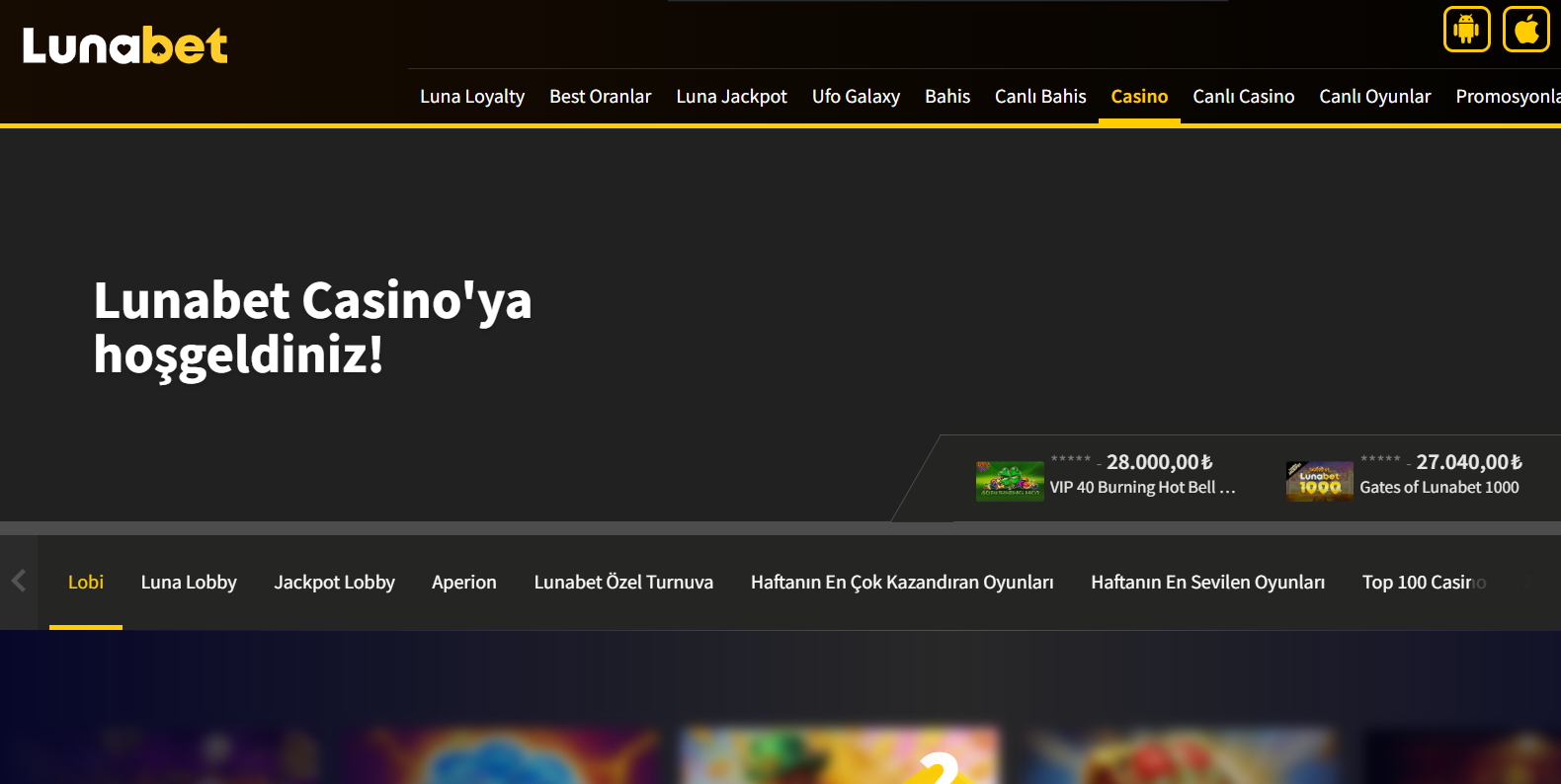
Task: Select the Lobi tab
Action: click(86, 583)
